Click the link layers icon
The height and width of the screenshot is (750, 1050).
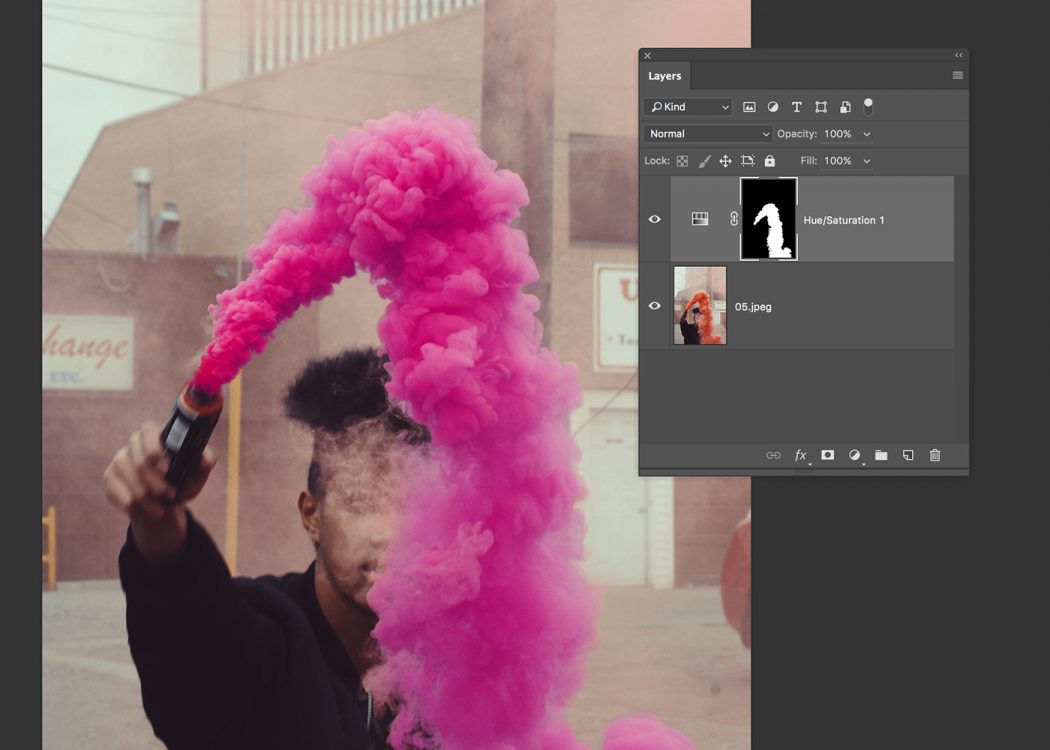point(773,455)
